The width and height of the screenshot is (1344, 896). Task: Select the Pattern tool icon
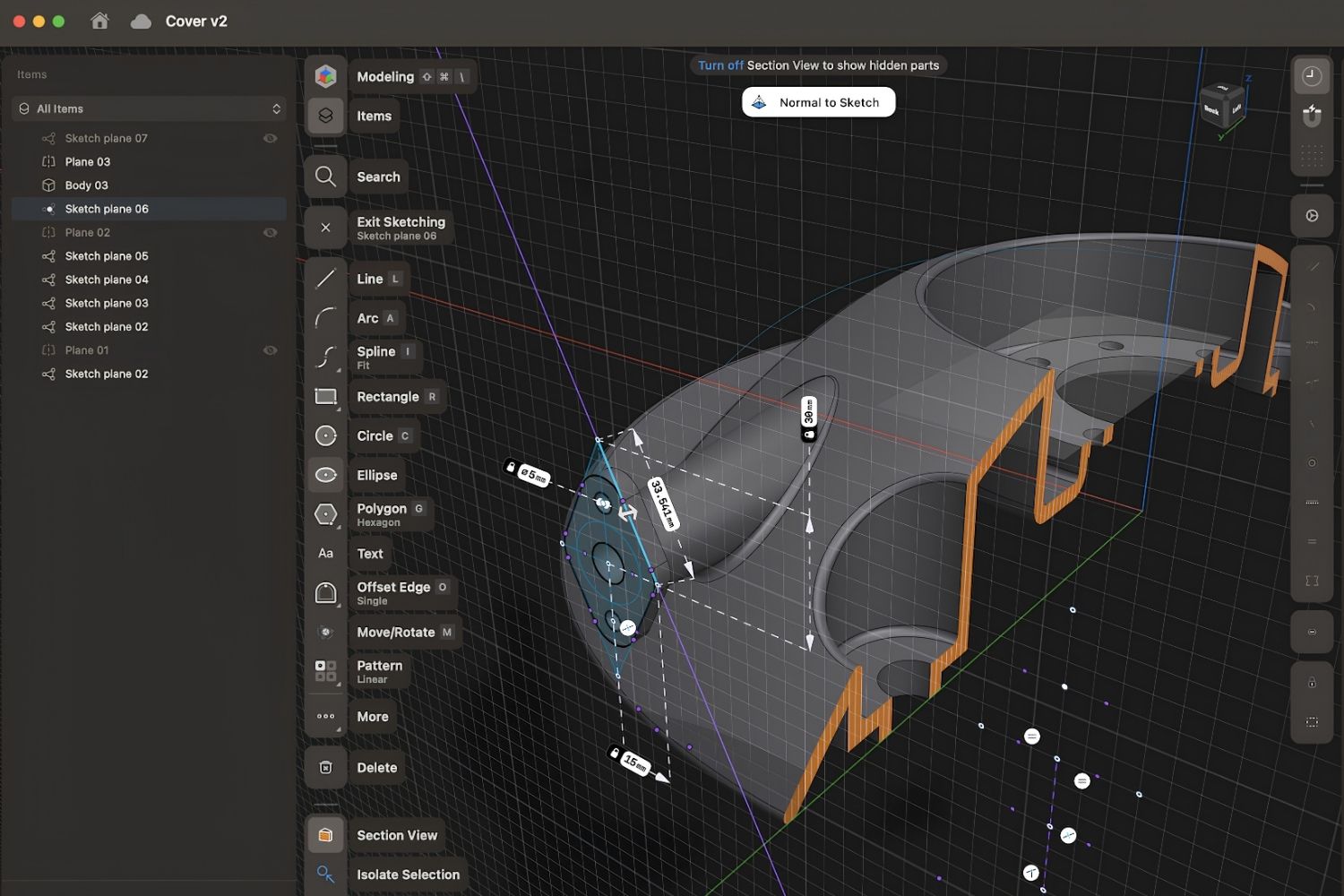325,671
